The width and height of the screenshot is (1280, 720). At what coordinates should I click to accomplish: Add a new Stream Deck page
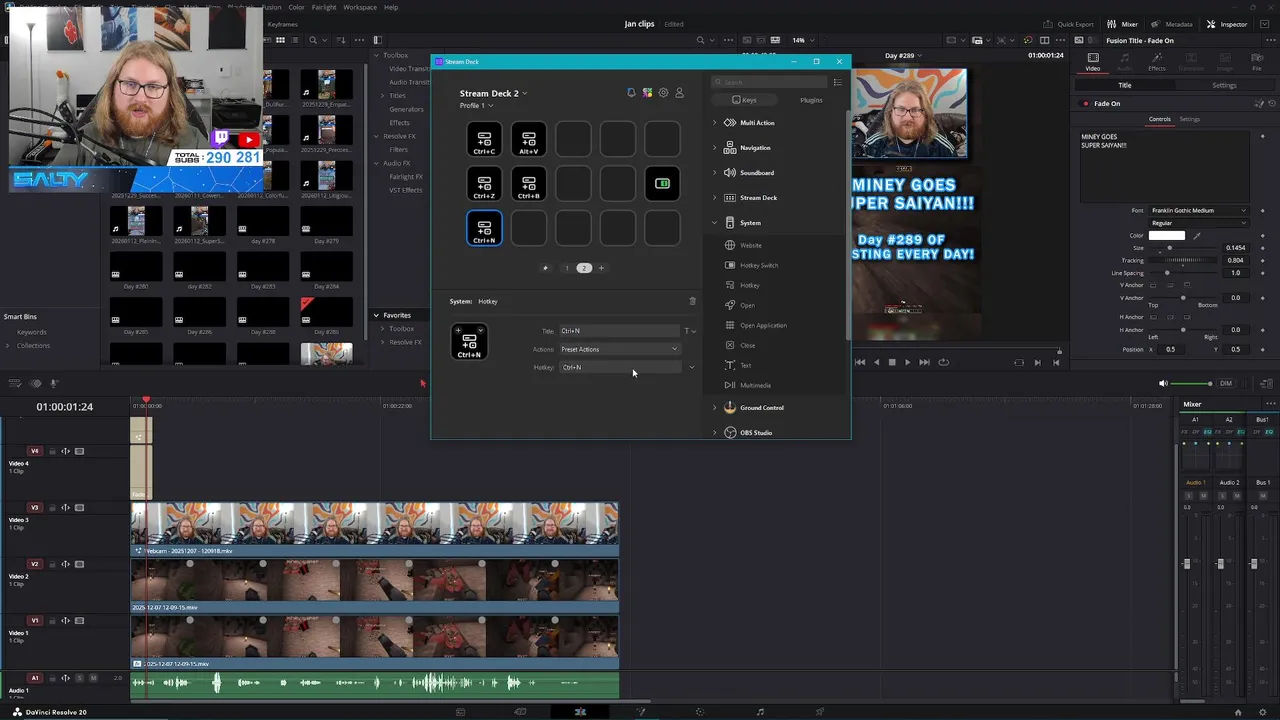pos(601,268)
